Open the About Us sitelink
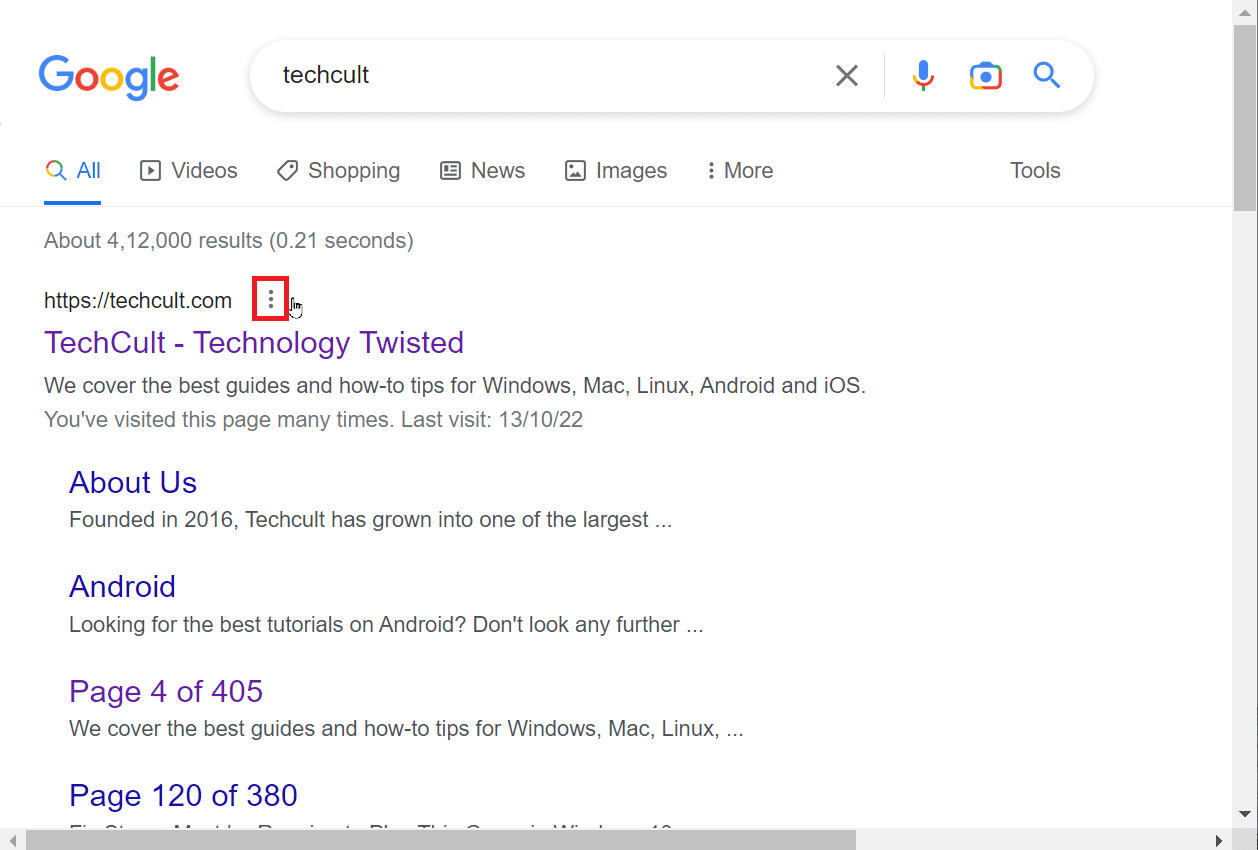The width and height of the screenshot is (1258, 850). [133, 482]
